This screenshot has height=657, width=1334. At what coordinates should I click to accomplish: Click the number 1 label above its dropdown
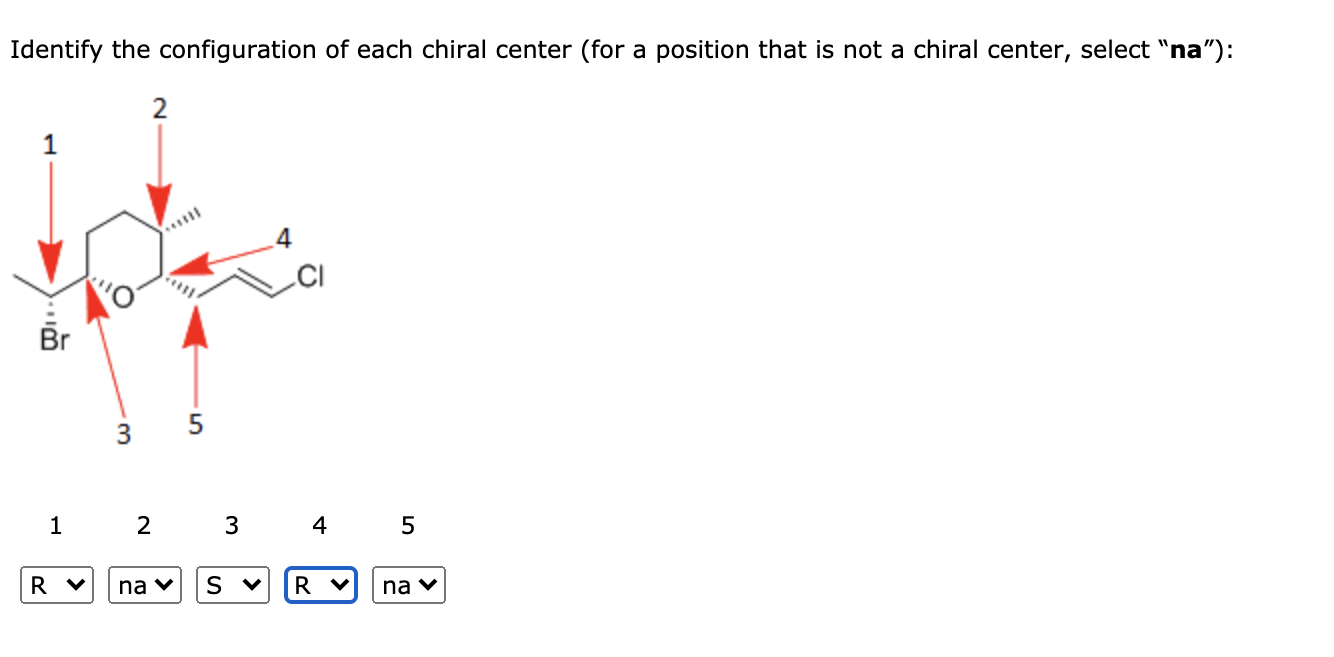click(x=55, y=525)
